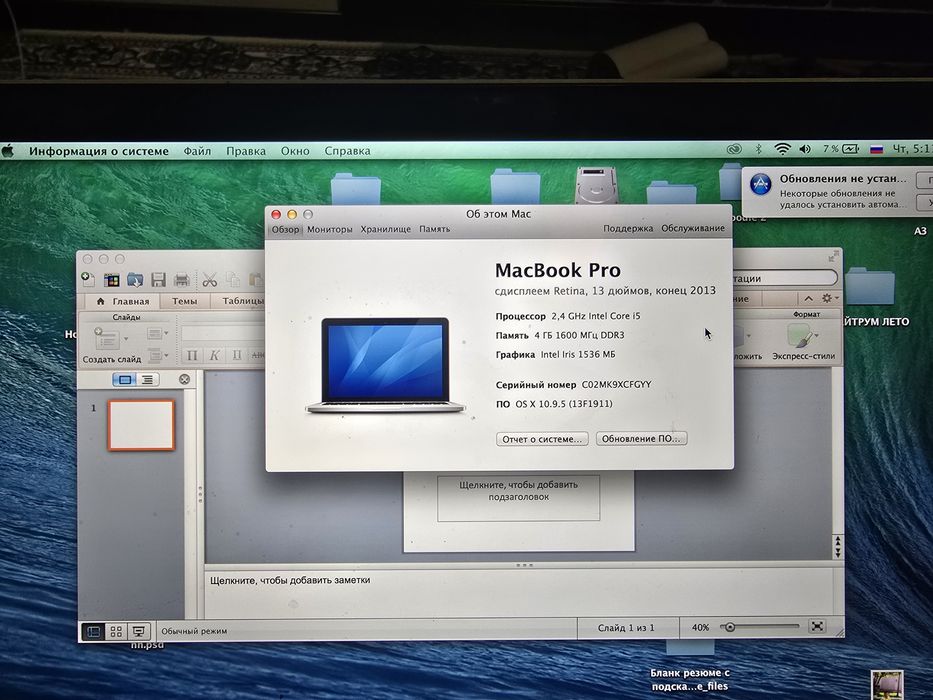Click the Обслуживание link in About This Mac
The height and width of the screenshot is (700, 933).
(693, 229)
